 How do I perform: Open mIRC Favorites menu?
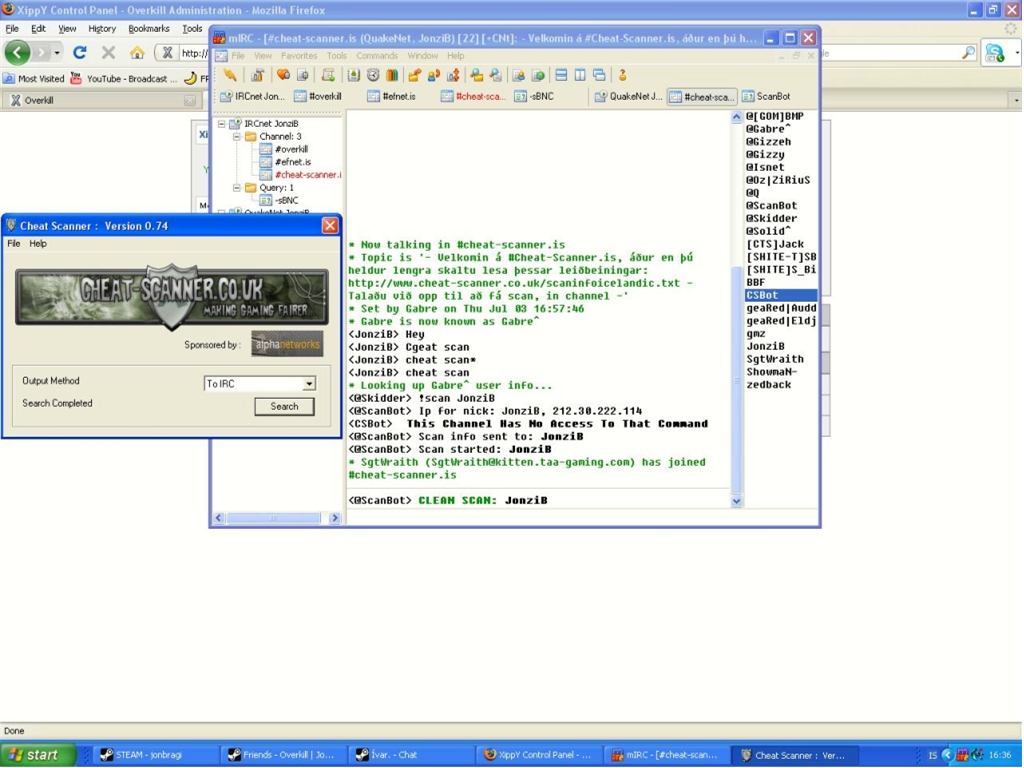coord(298,56)
